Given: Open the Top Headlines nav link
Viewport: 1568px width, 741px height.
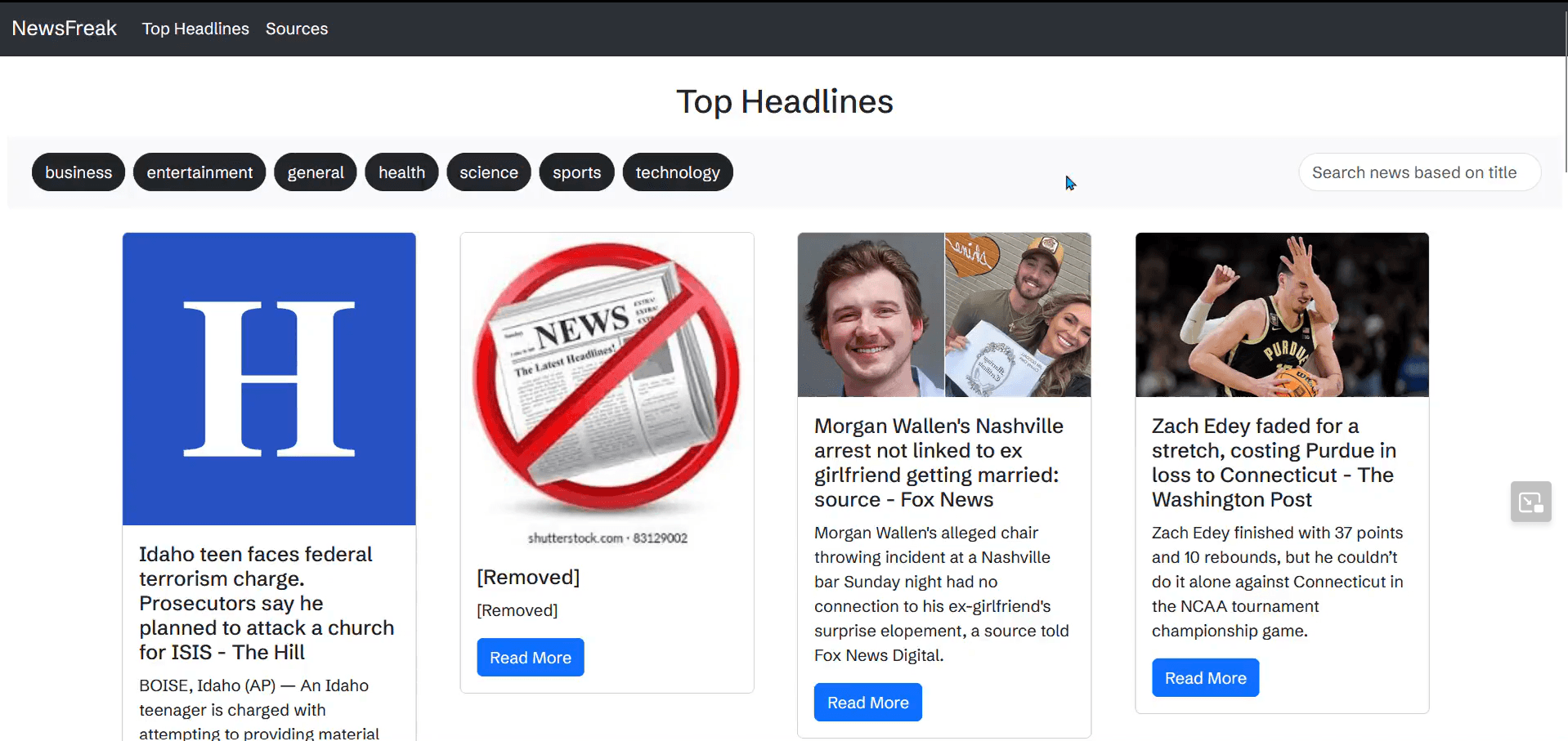Looking at the screenshot, I should (x=195, y=29).
